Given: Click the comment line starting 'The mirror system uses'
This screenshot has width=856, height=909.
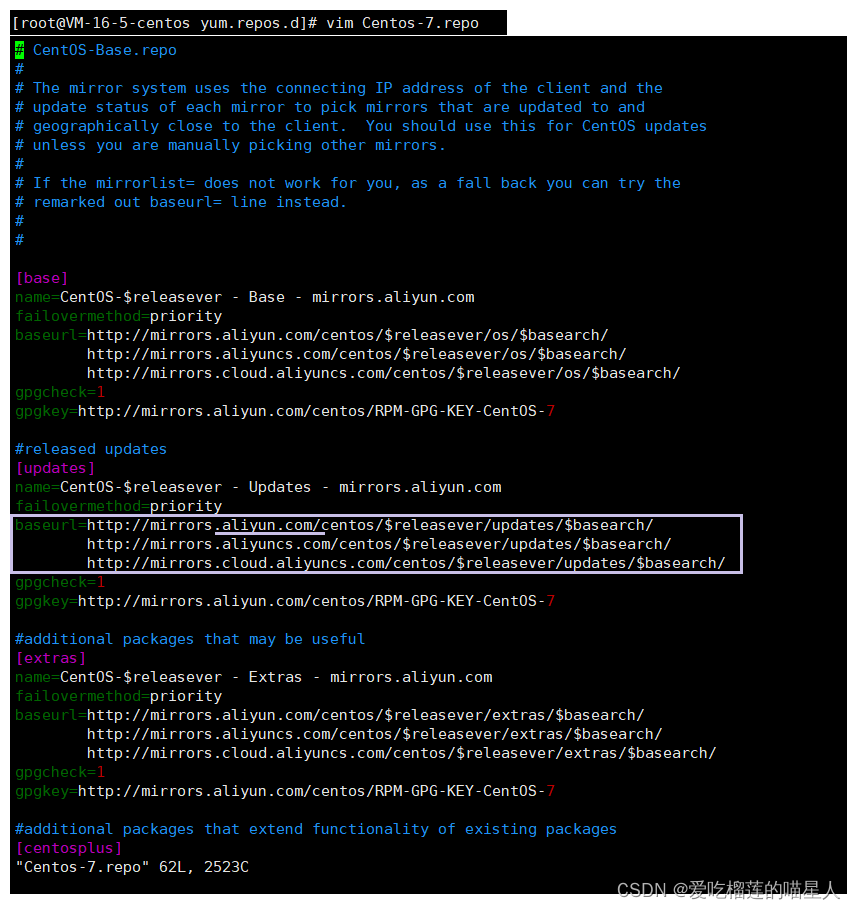Looking at the screenshot, I should pyautogui.click(x=338, y=88).
